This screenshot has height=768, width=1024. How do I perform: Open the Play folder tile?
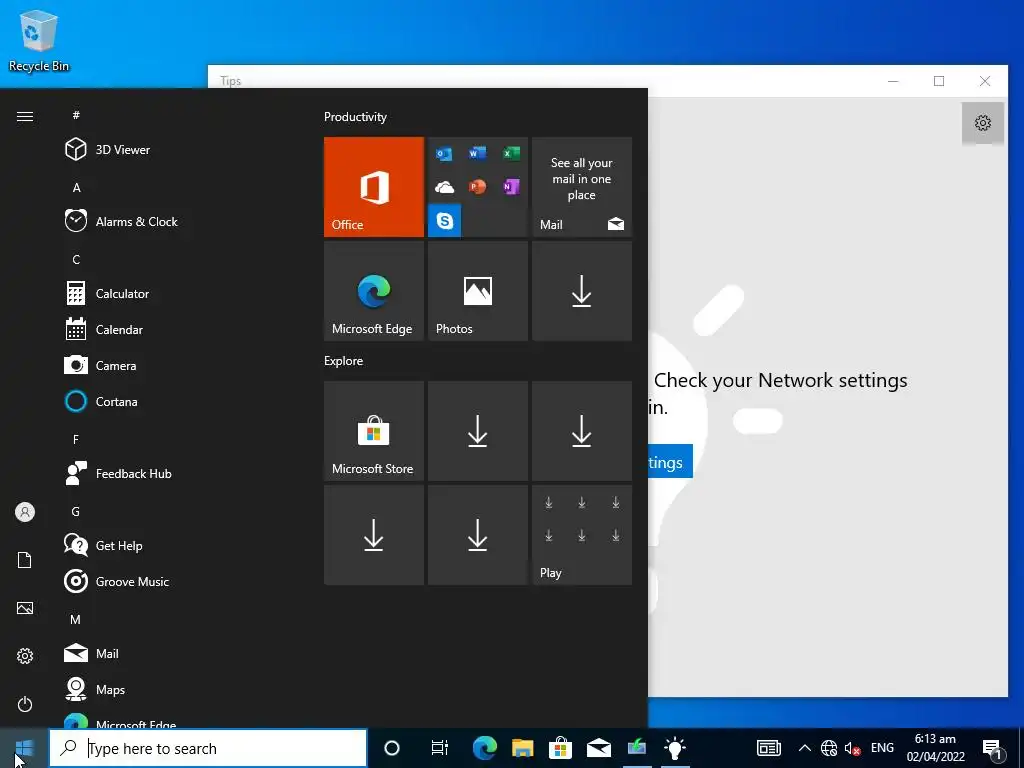coord(582,535)
